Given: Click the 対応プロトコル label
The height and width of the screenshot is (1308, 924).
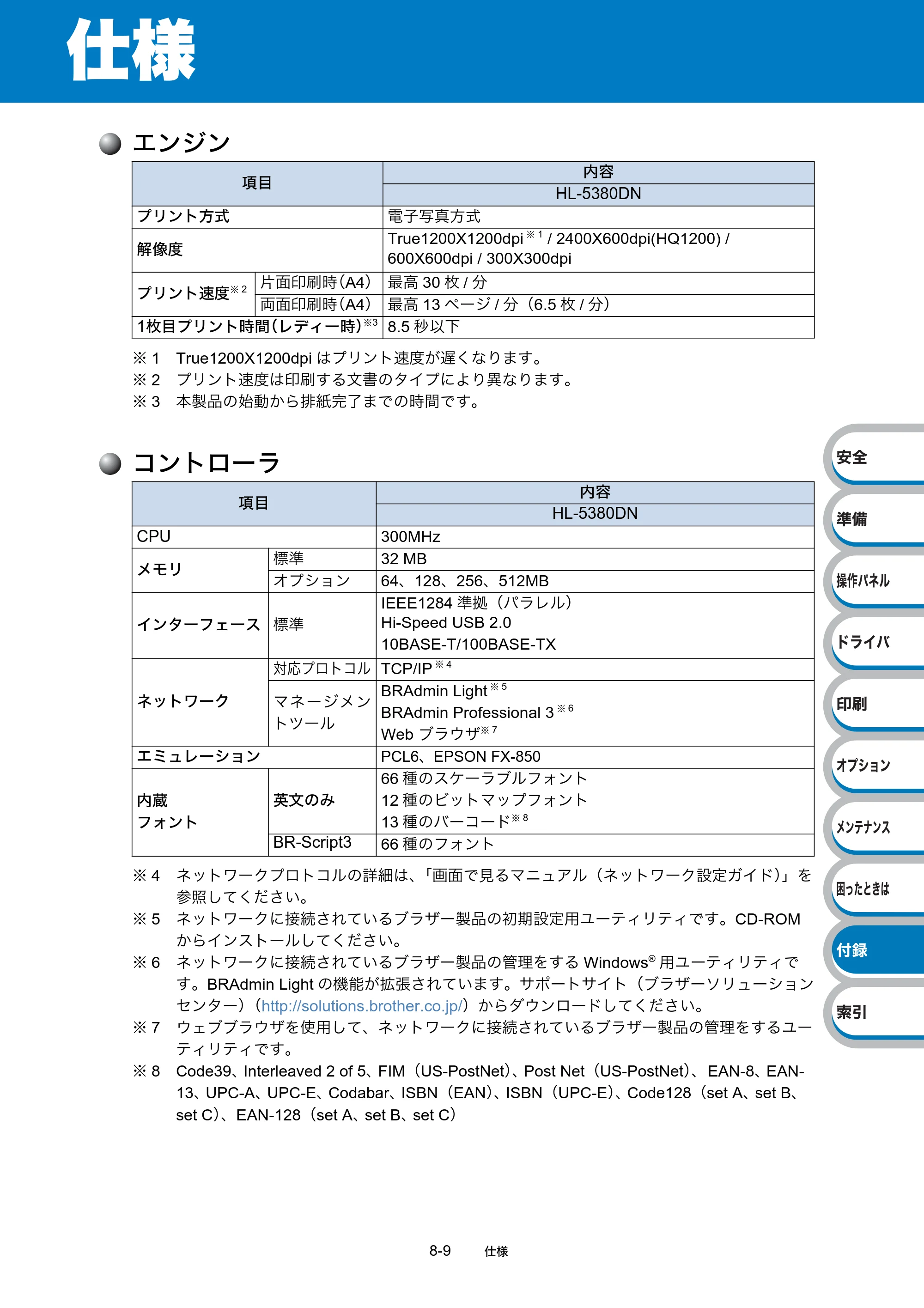Looking at the screenshot, I should point(322,669).
